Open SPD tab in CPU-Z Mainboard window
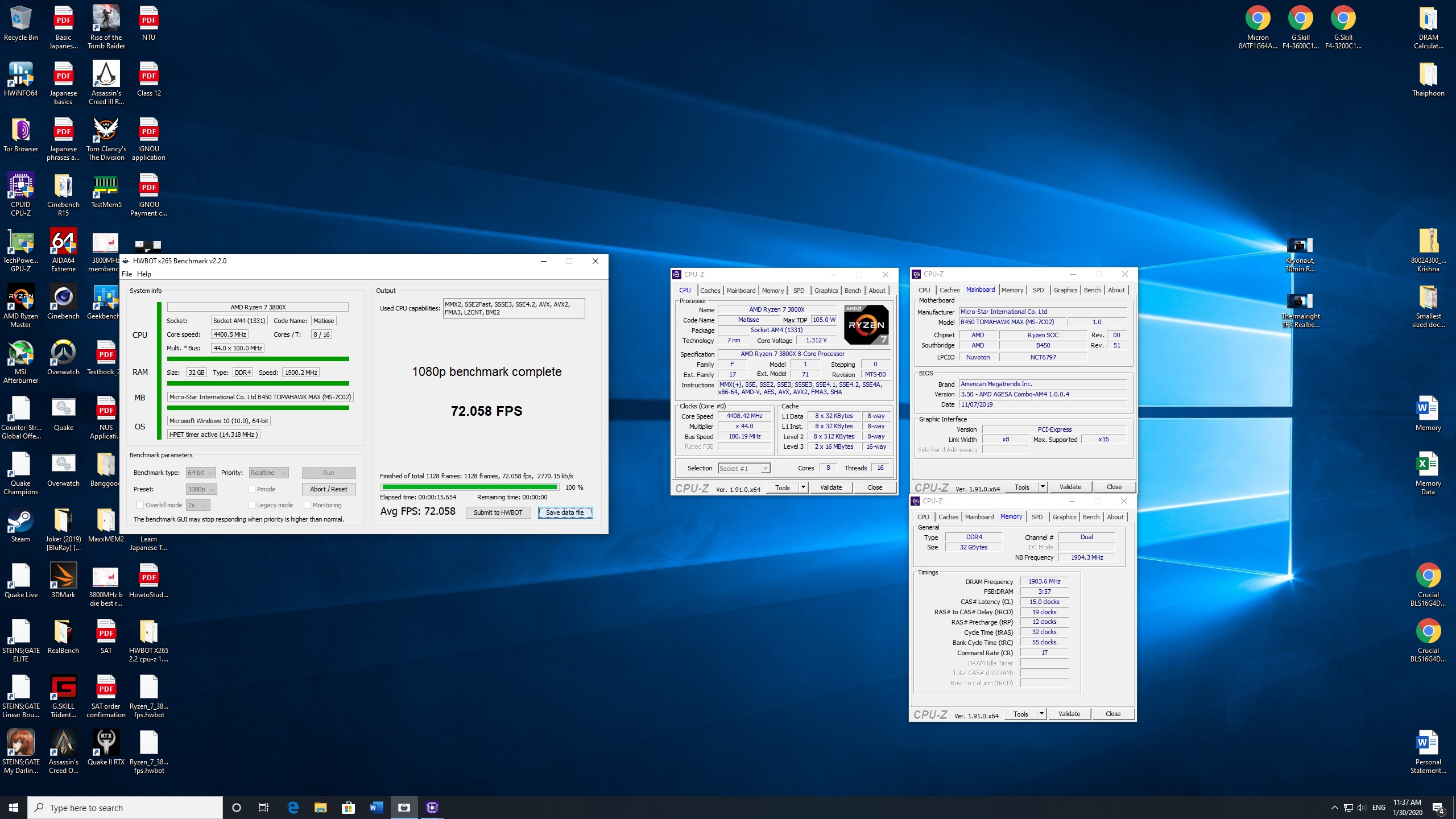 [x=1038, y=290]
